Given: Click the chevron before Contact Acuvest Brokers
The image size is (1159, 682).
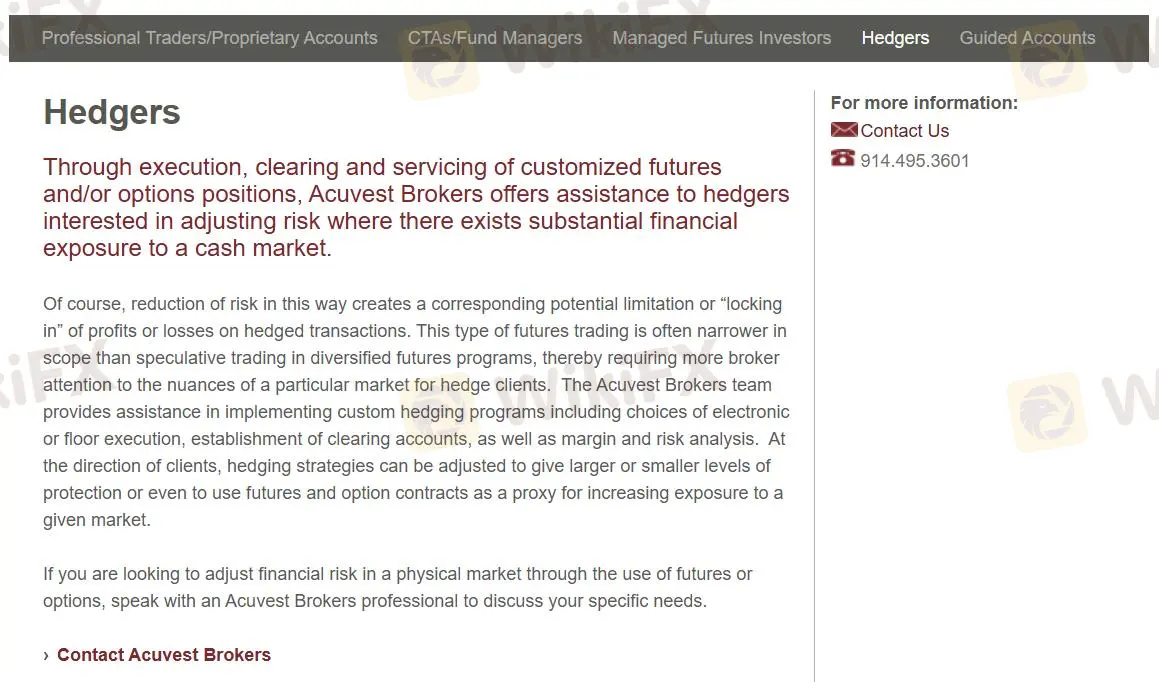Looking at the screenshot, I should 46,655.
